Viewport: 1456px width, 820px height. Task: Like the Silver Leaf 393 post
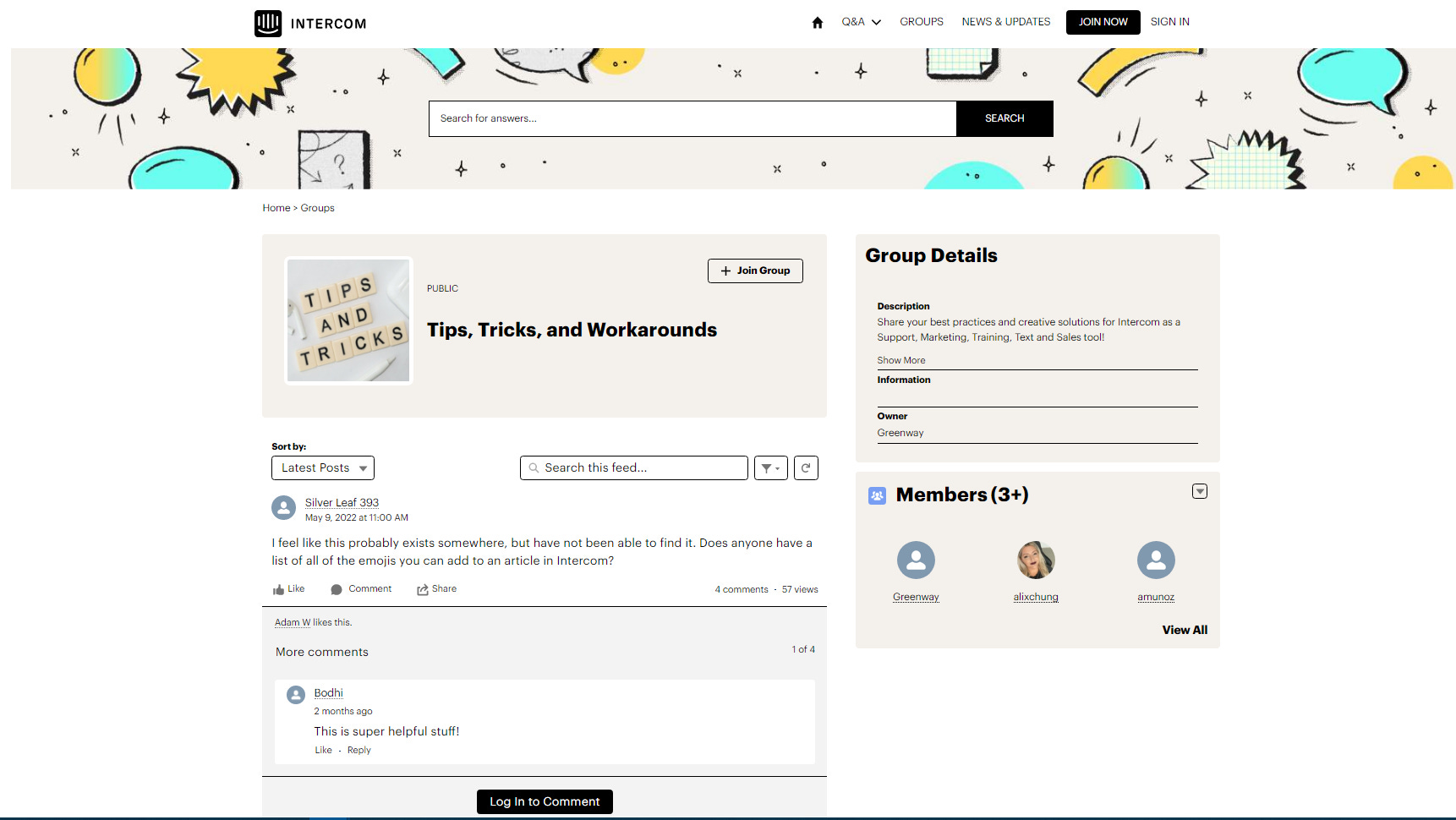[288, 589]
